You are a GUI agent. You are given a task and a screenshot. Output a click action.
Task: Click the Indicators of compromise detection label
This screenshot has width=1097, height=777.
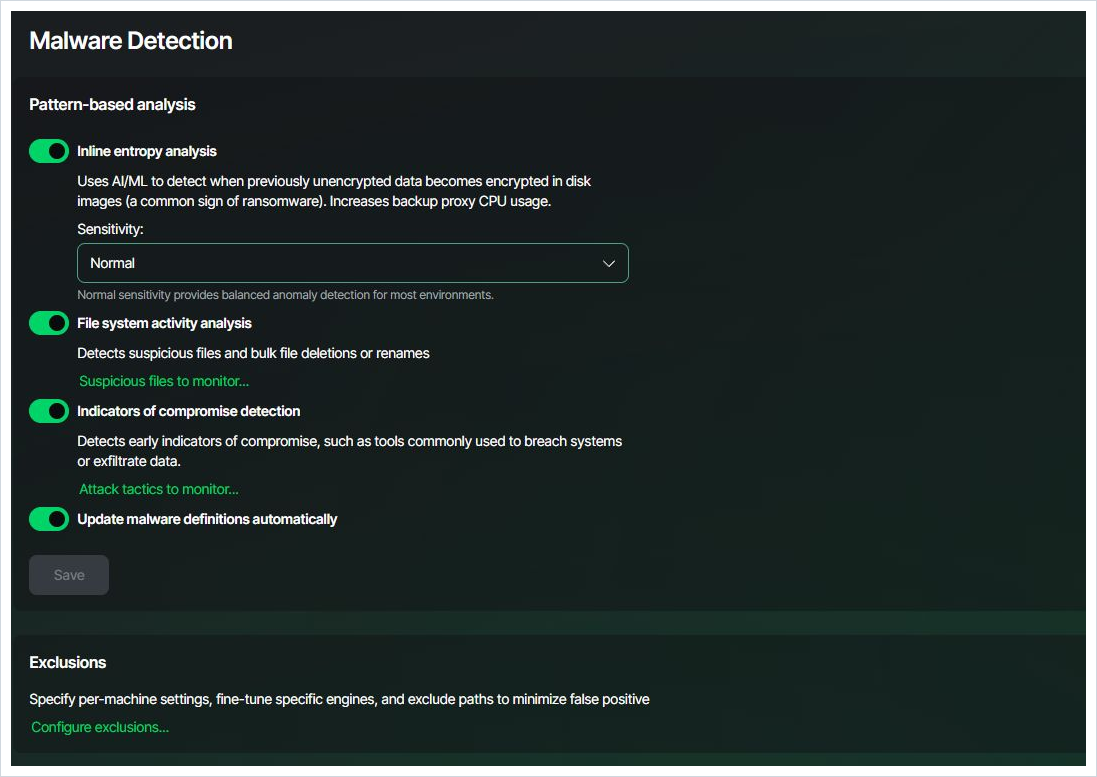coord(189,411)
